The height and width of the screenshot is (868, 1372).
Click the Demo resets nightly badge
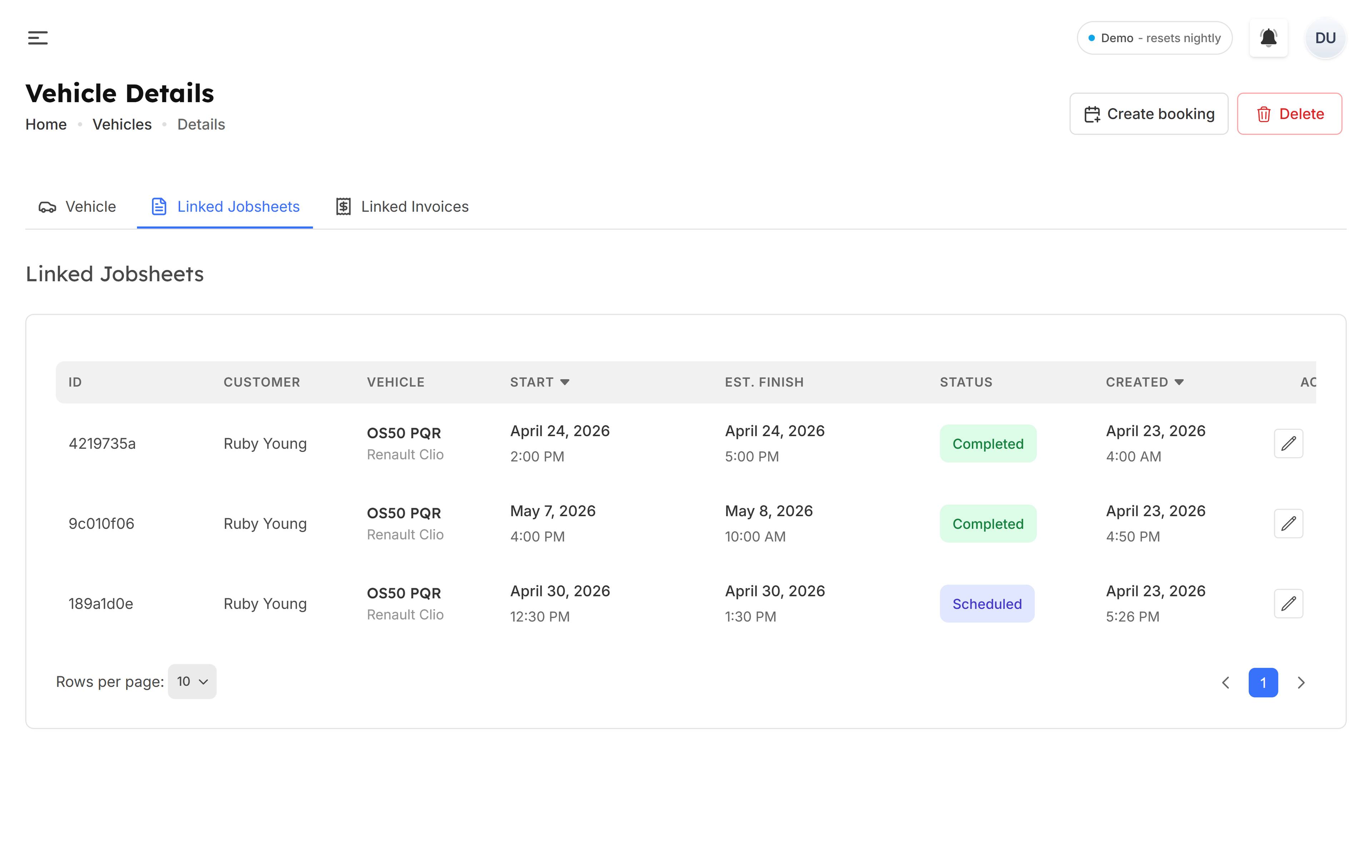click(x=1154, y=38)
